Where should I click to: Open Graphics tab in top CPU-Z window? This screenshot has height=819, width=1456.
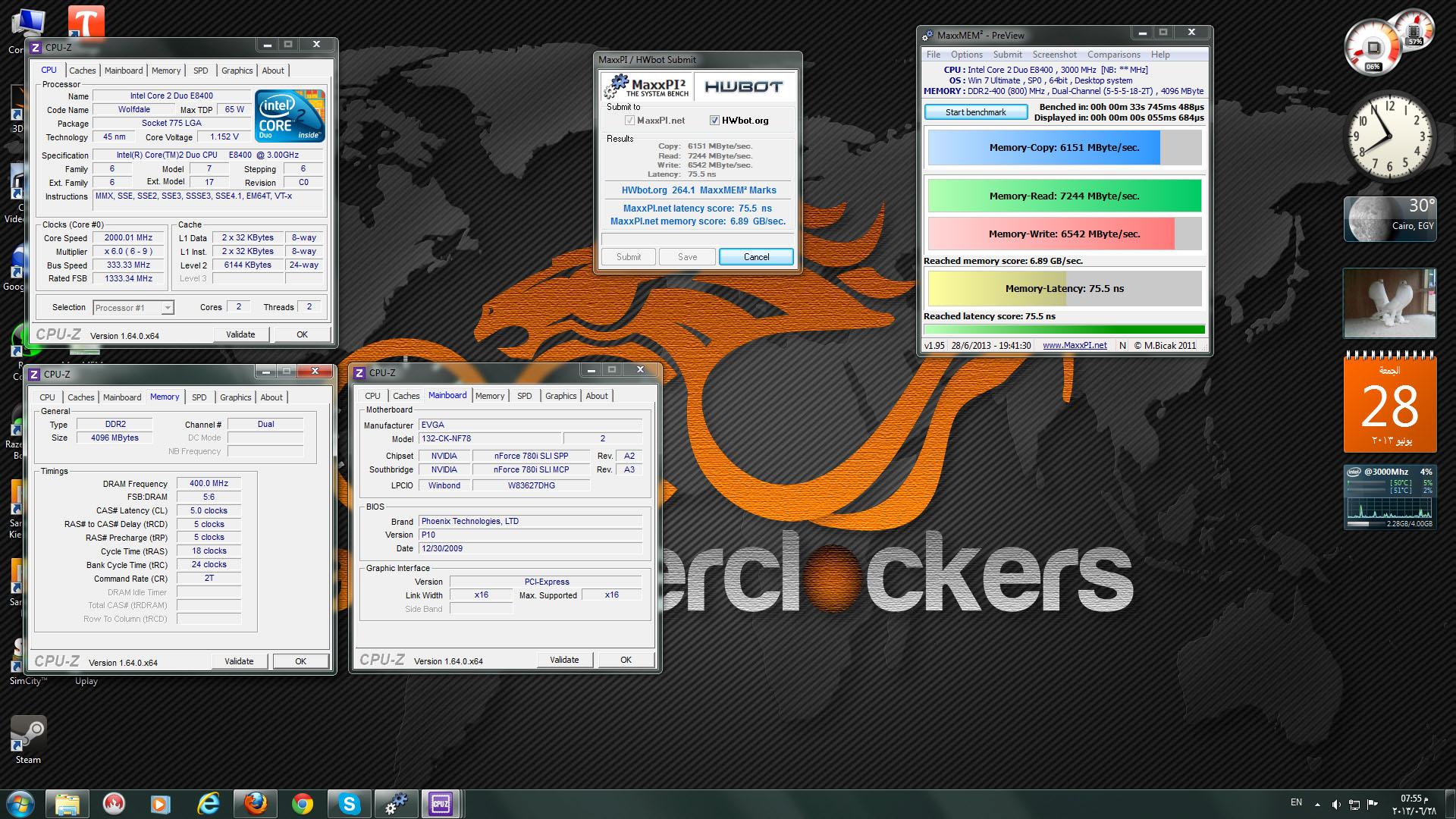[237, 71]
